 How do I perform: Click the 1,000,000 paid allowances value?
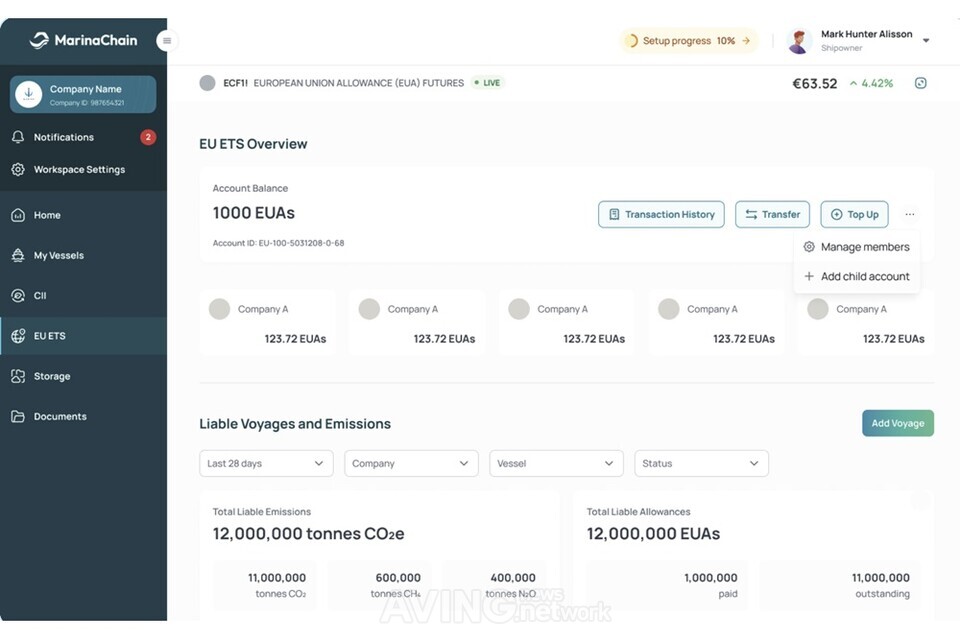(x=711, y=578)
